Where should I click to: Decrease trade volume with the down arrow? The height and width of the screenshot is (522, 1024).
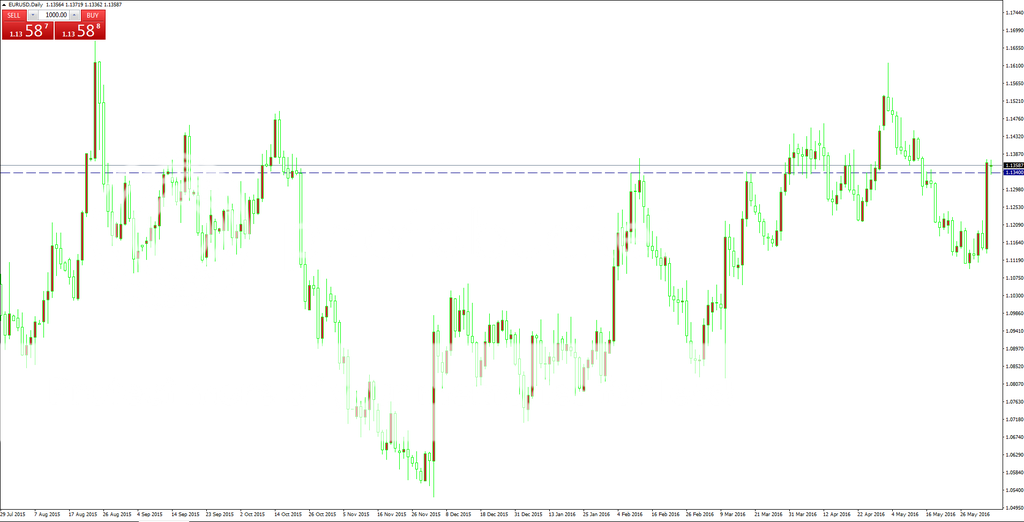point(32,14)
